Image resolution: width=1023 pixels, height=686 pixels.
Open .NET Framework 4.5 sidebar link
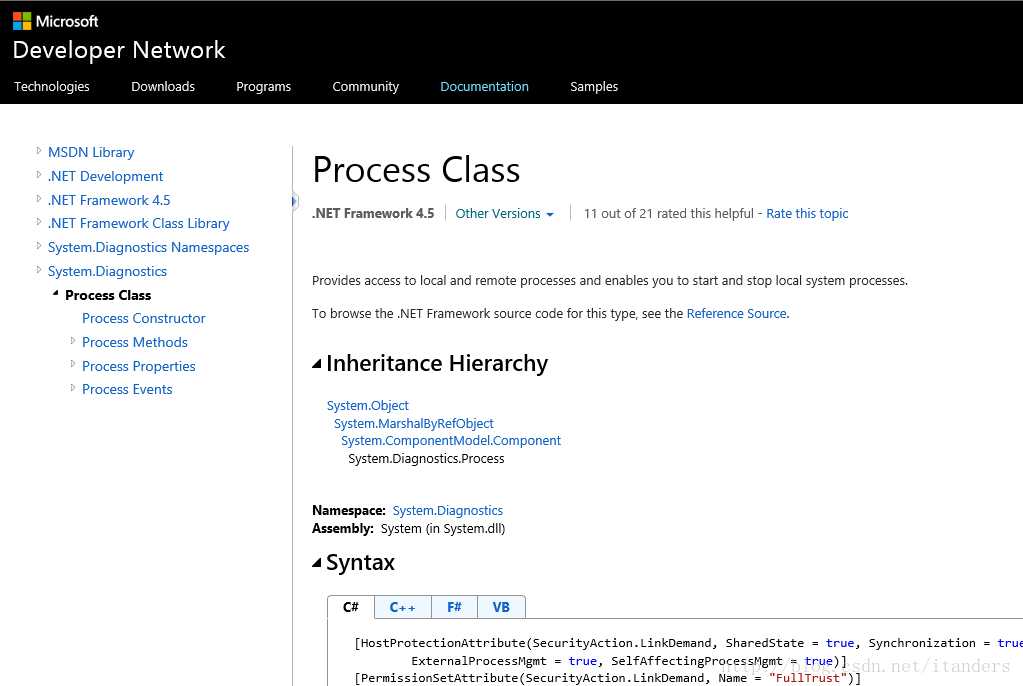(x=109, y=200)
